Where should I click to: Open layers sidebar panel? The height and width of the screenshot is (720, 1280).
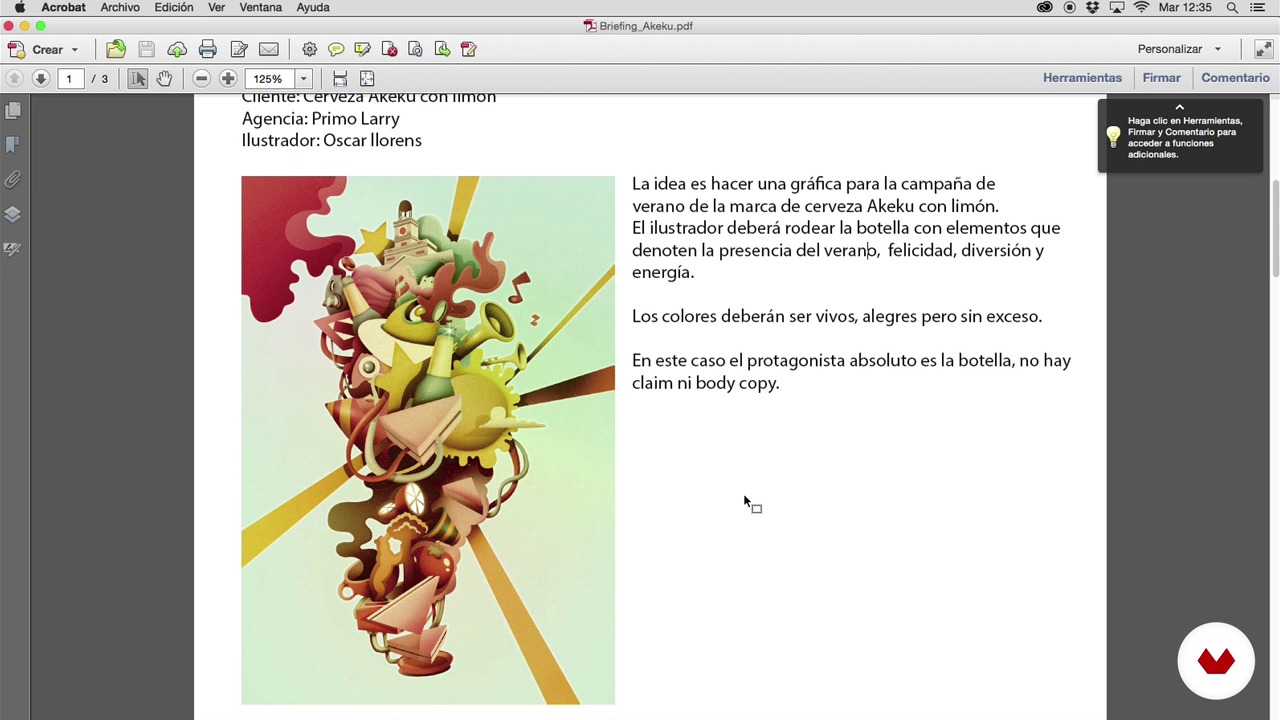13,214
